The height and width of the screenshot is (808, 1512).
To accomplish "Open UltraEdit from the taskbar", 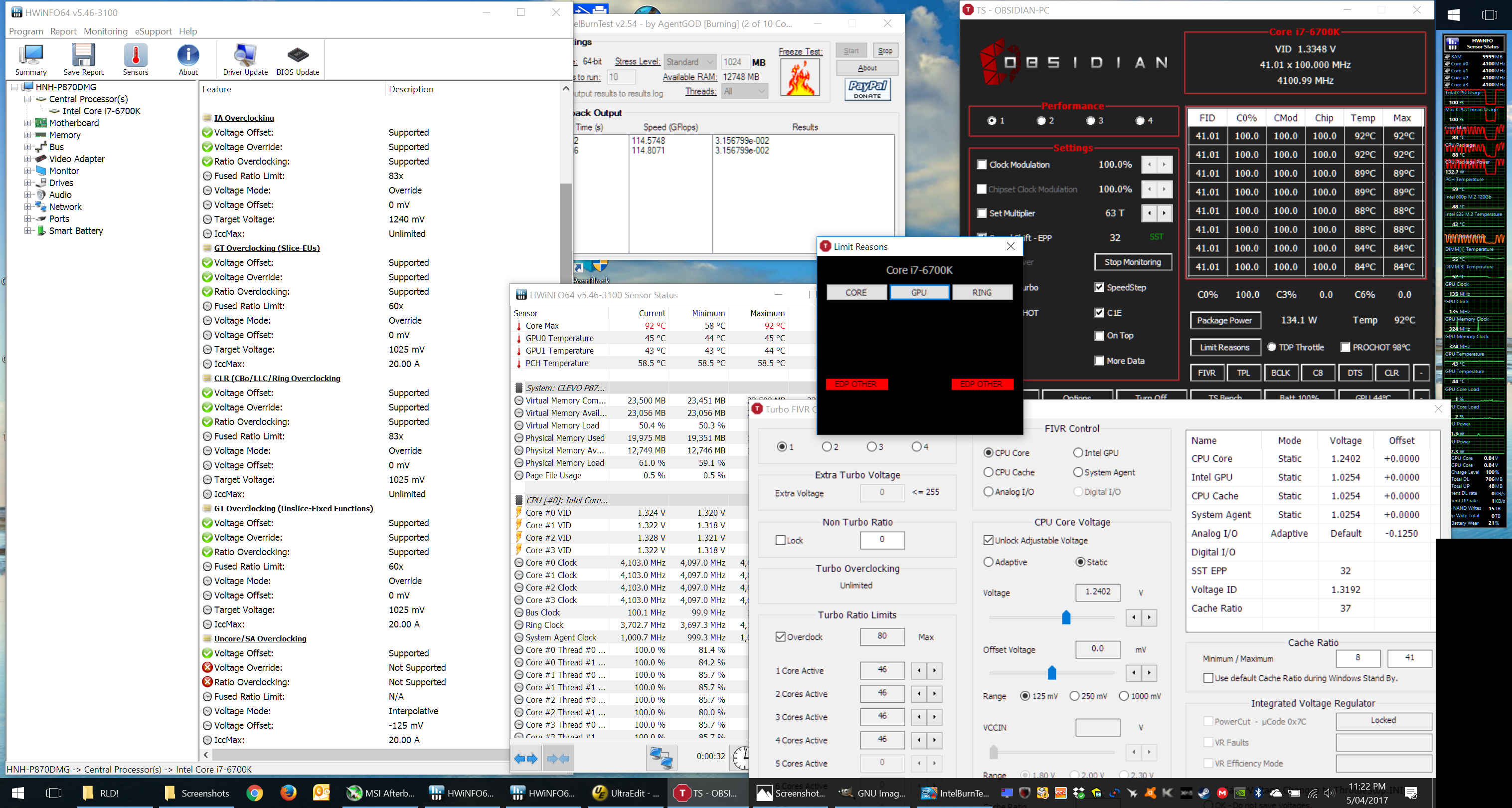I will pos(626,794).
